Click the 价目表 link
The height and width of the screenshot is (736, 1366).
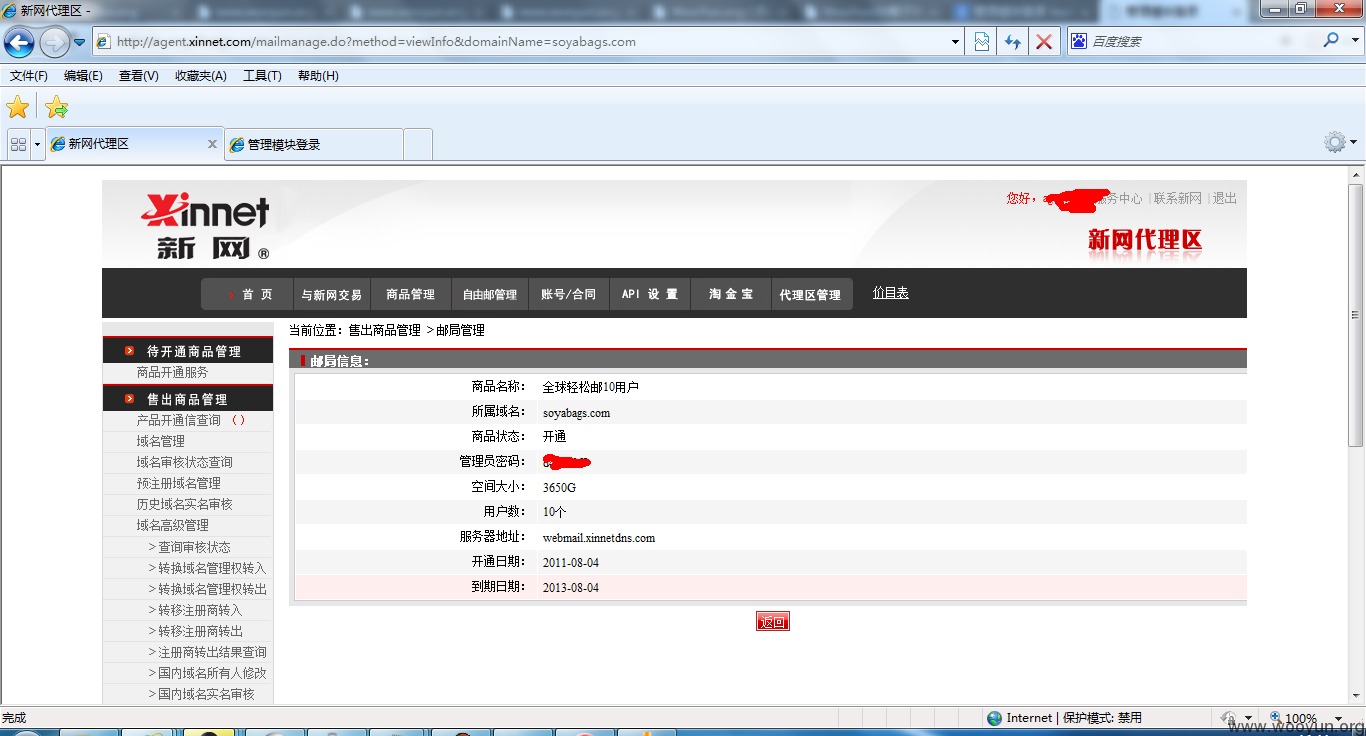click(890, 293)
